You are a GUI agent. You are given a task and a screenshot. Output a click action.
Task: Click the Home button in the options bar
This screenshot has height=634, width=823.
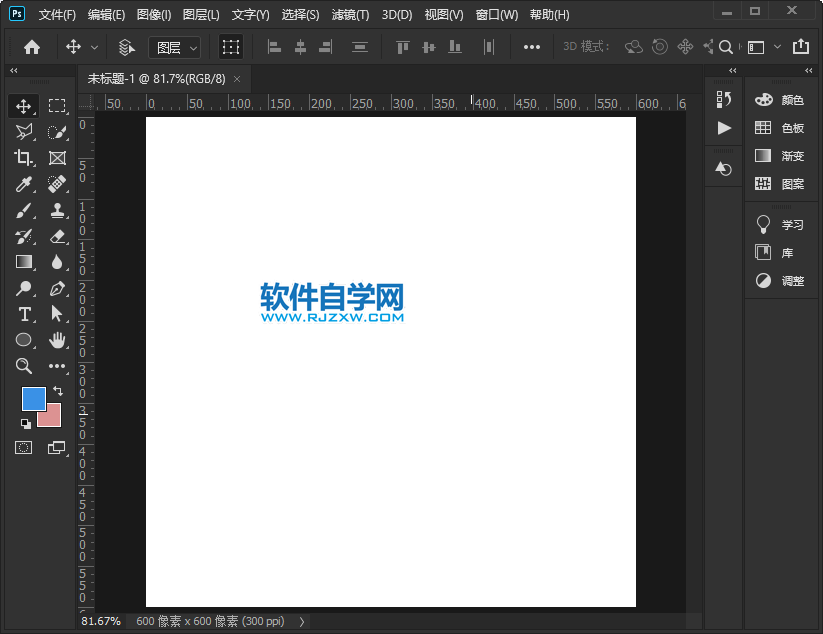[33, 47]
